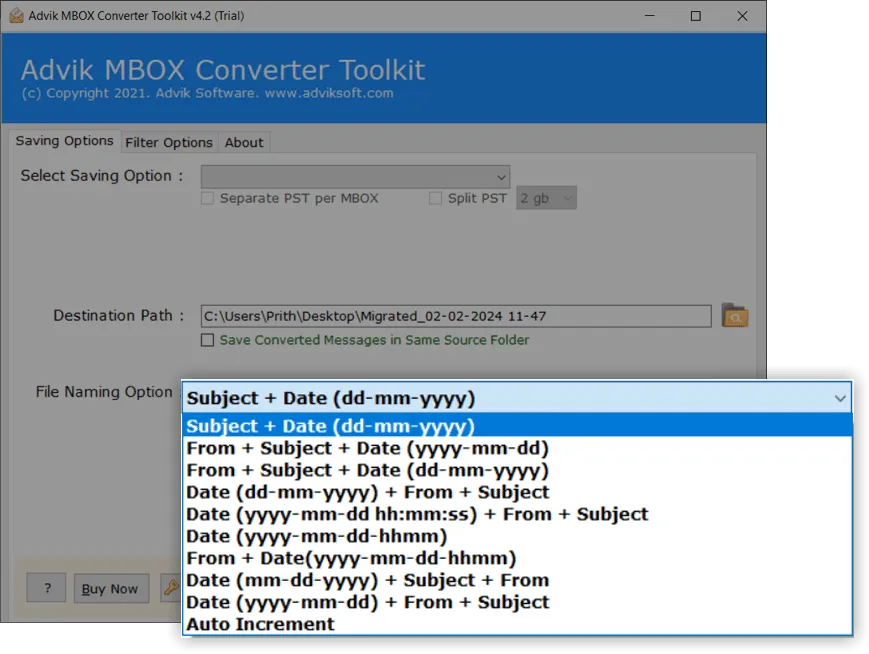Choose highlighted Subject + Date (dd-mm-yyyy) option
This screenshot has width=869, height=654.
[517, 426]
